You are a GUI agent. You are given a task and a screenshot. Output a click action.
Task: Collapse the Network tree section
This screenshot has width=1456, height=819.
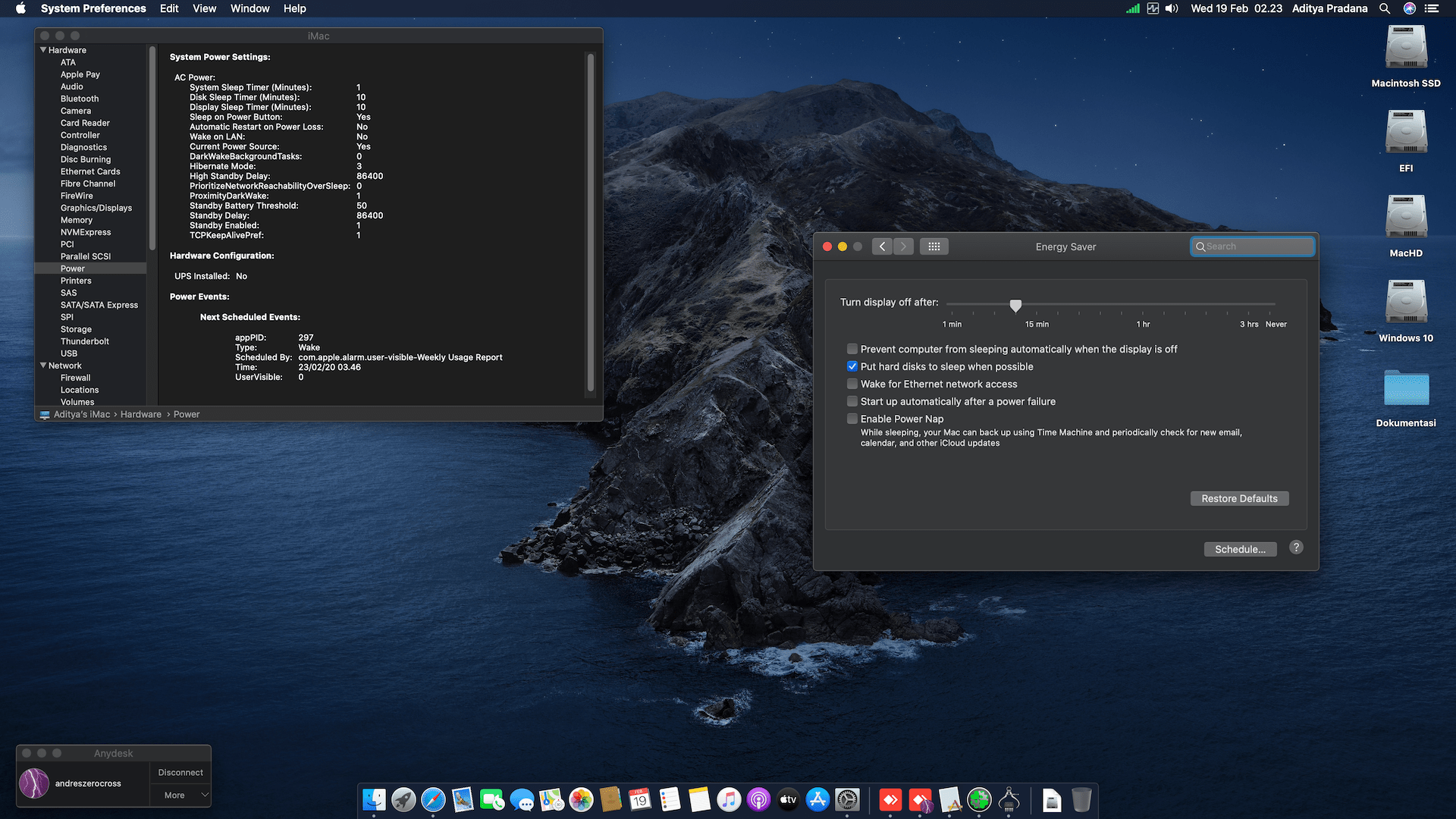point(43,366)
